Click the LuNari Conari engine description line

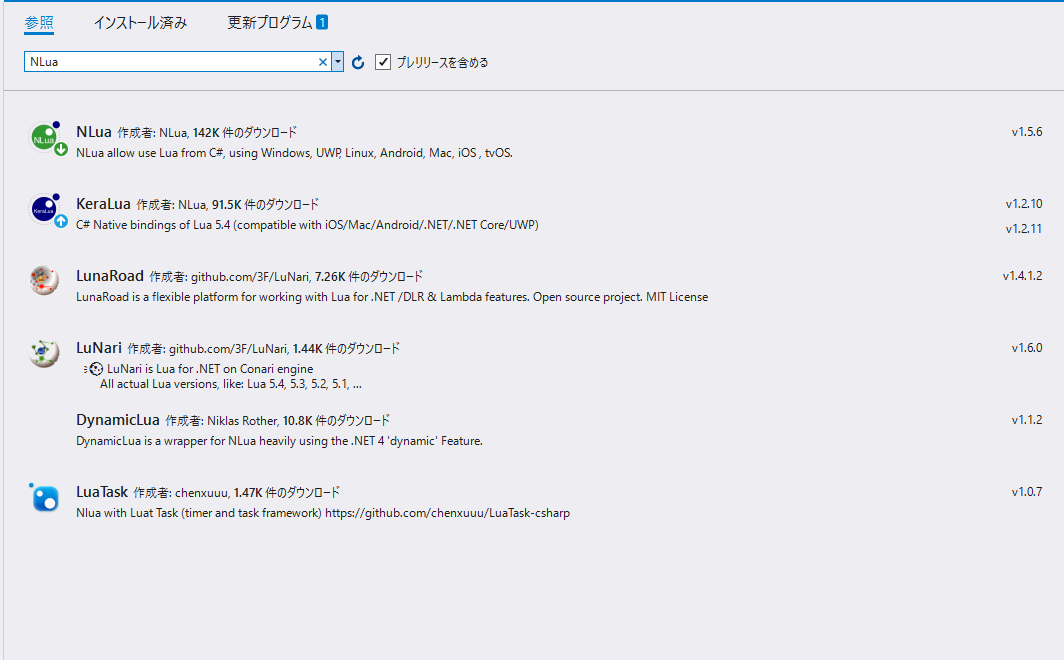[x=210, y=368]
